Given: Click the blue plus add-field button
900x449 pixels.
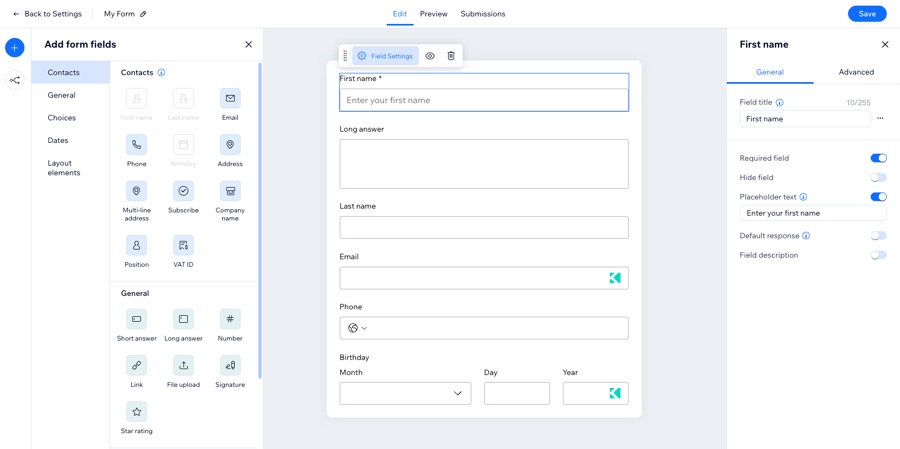Looking at the screenshot, I should pyautogui.click(x=15, y=48).
